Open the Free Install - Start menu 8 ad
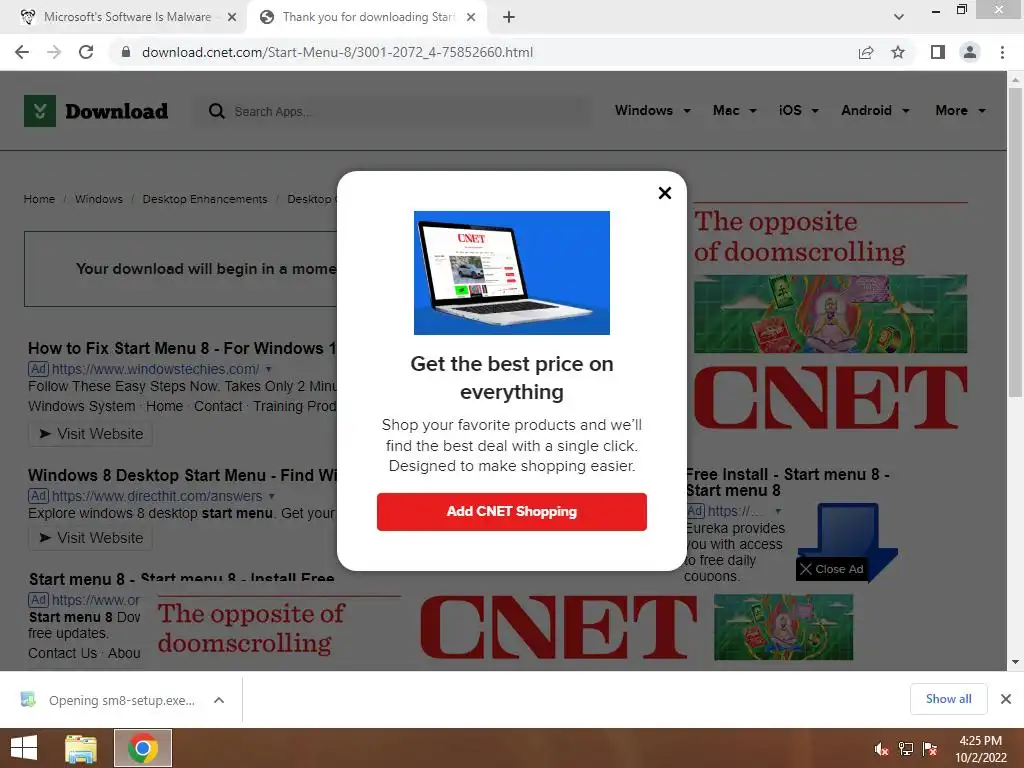 (x=788, y=482)
